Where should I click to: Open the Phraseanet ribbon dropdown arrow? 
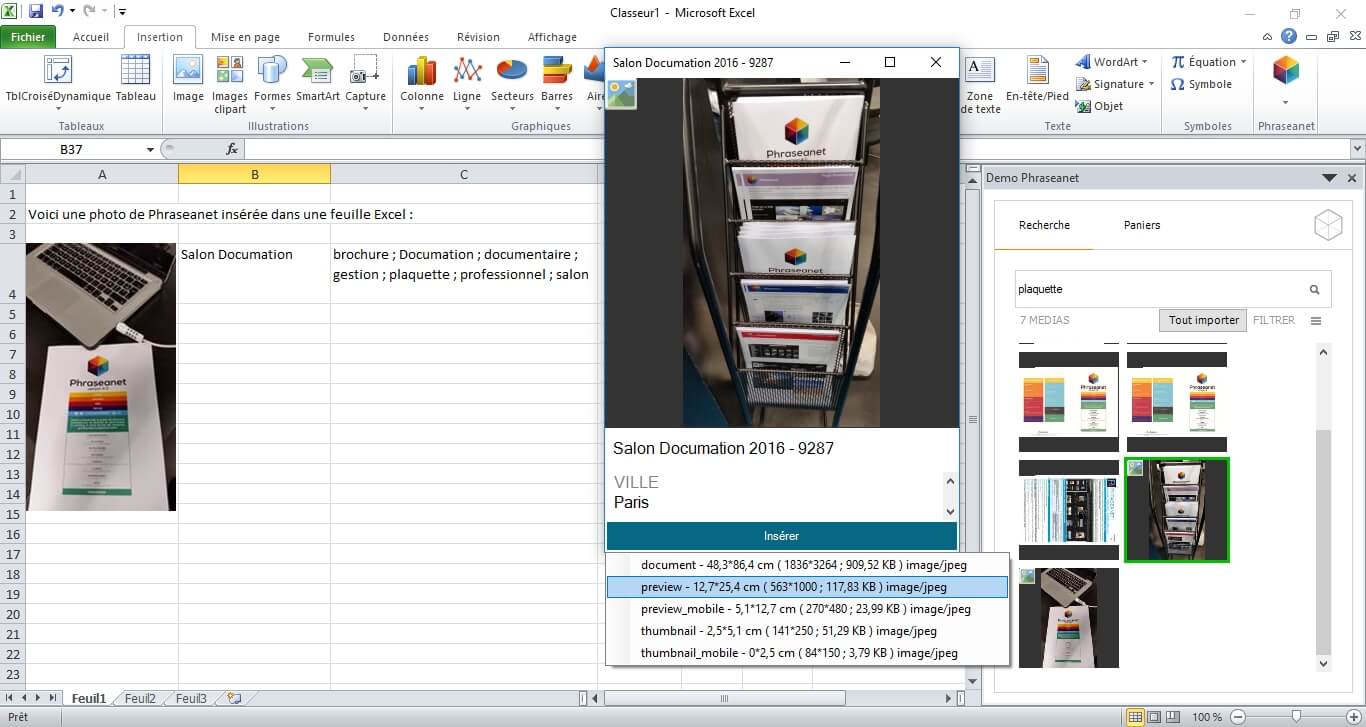(x=1286, y=103)
